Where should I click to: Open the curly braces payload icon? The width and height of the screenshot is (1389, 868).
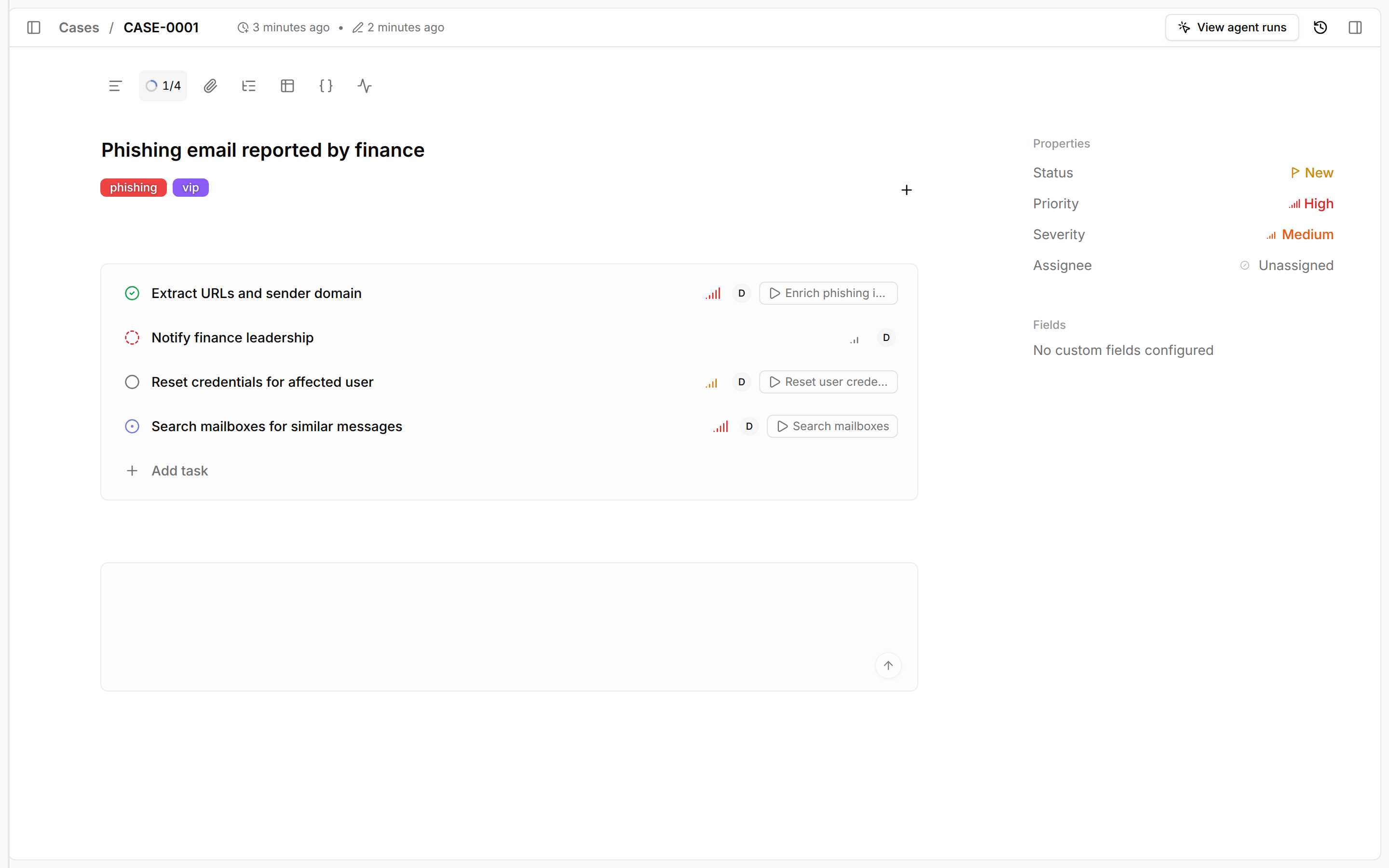click(x=326, y=86)
